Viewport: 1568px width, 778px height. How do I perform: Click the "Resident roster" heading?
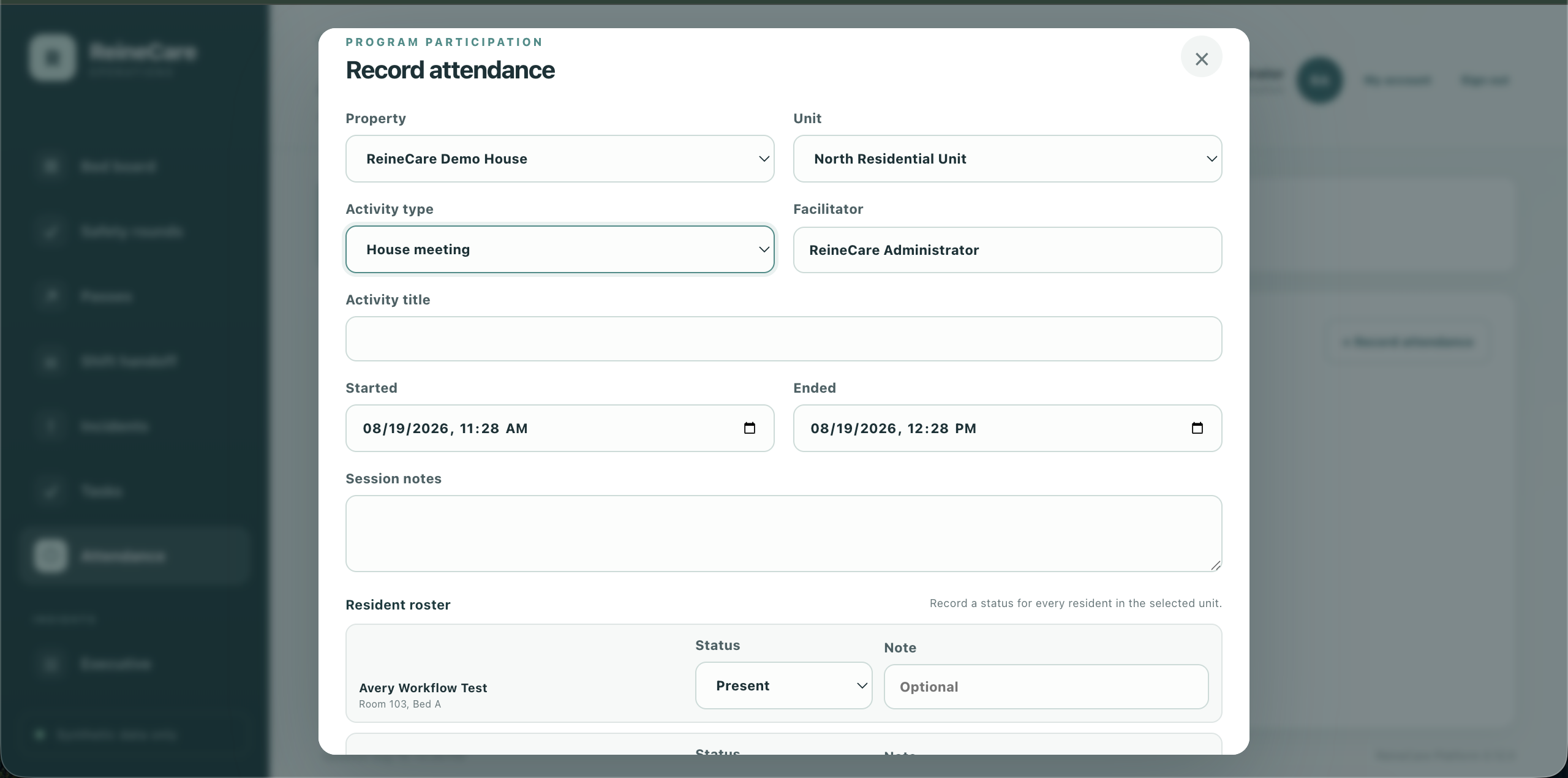coord(398,605)
